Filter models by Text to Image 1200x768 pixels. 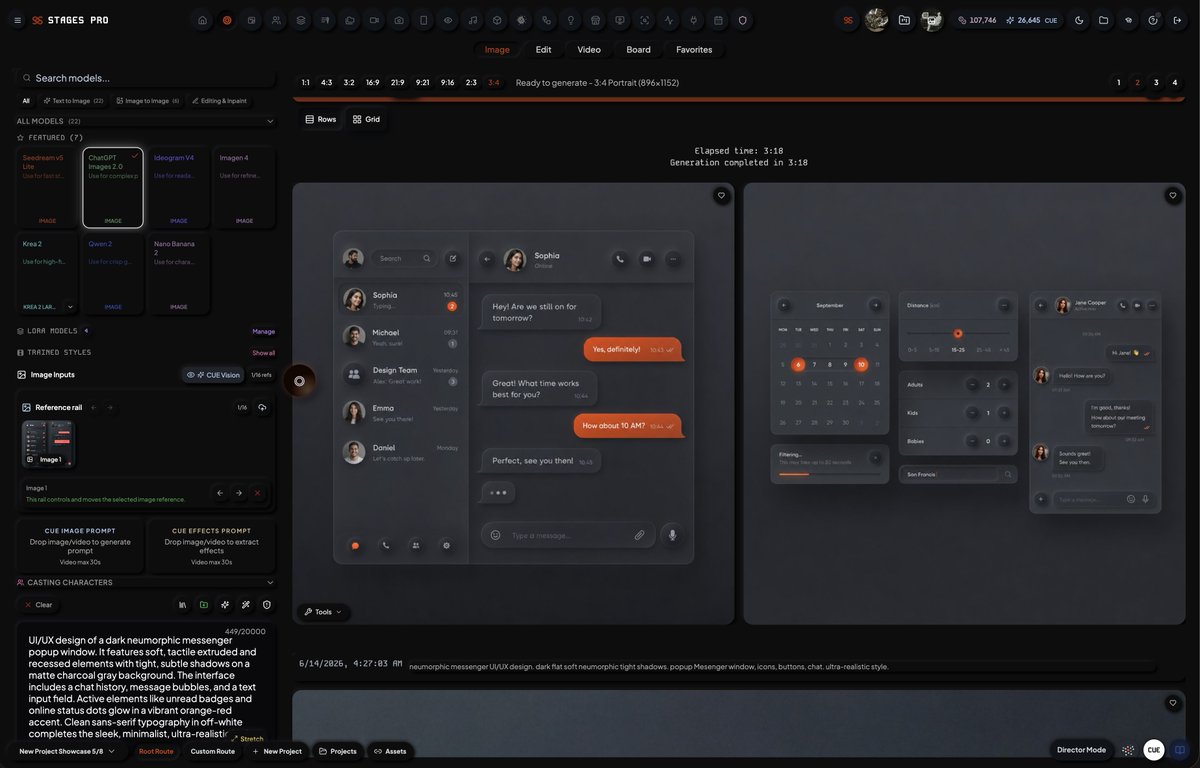pos(73,101)
